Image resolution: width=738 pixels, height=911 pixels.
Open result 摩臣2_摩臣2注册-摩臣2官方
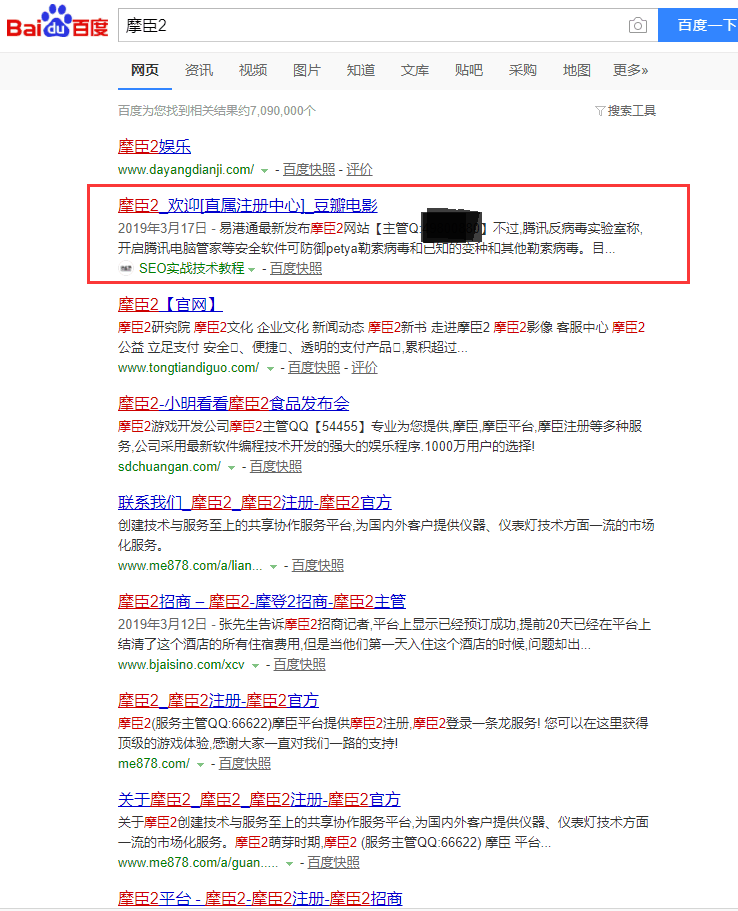click(x=218, y=701)
